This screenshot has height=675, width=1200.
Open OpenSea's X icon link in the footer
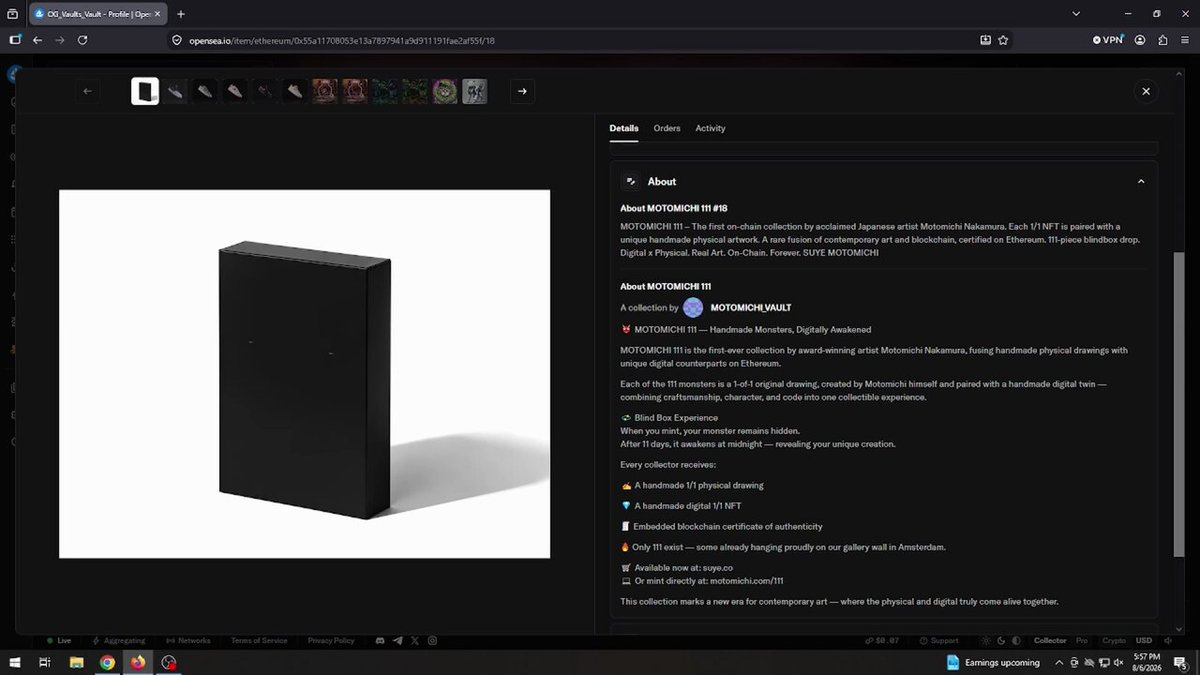tap(414, 640)
